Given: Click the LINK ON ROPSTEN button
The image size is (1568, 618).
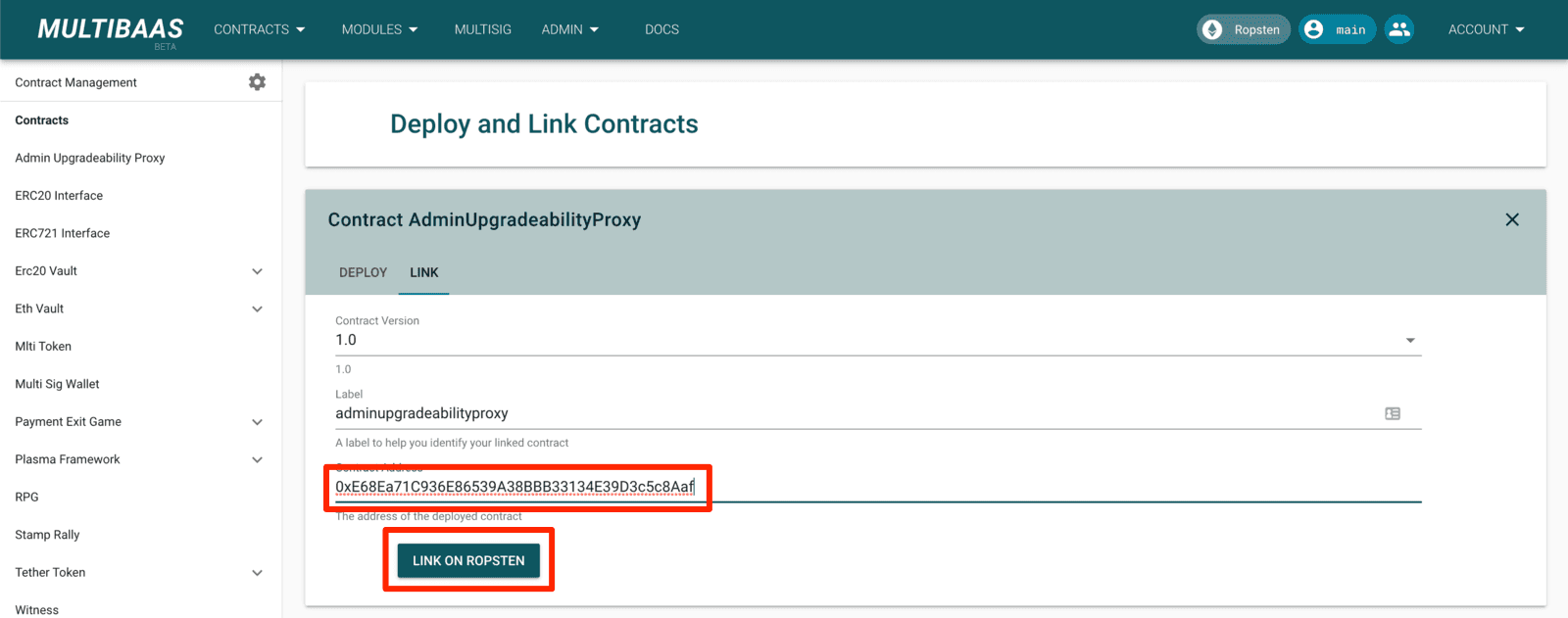Looking at the screenshot, I should (x=468, y=560).
